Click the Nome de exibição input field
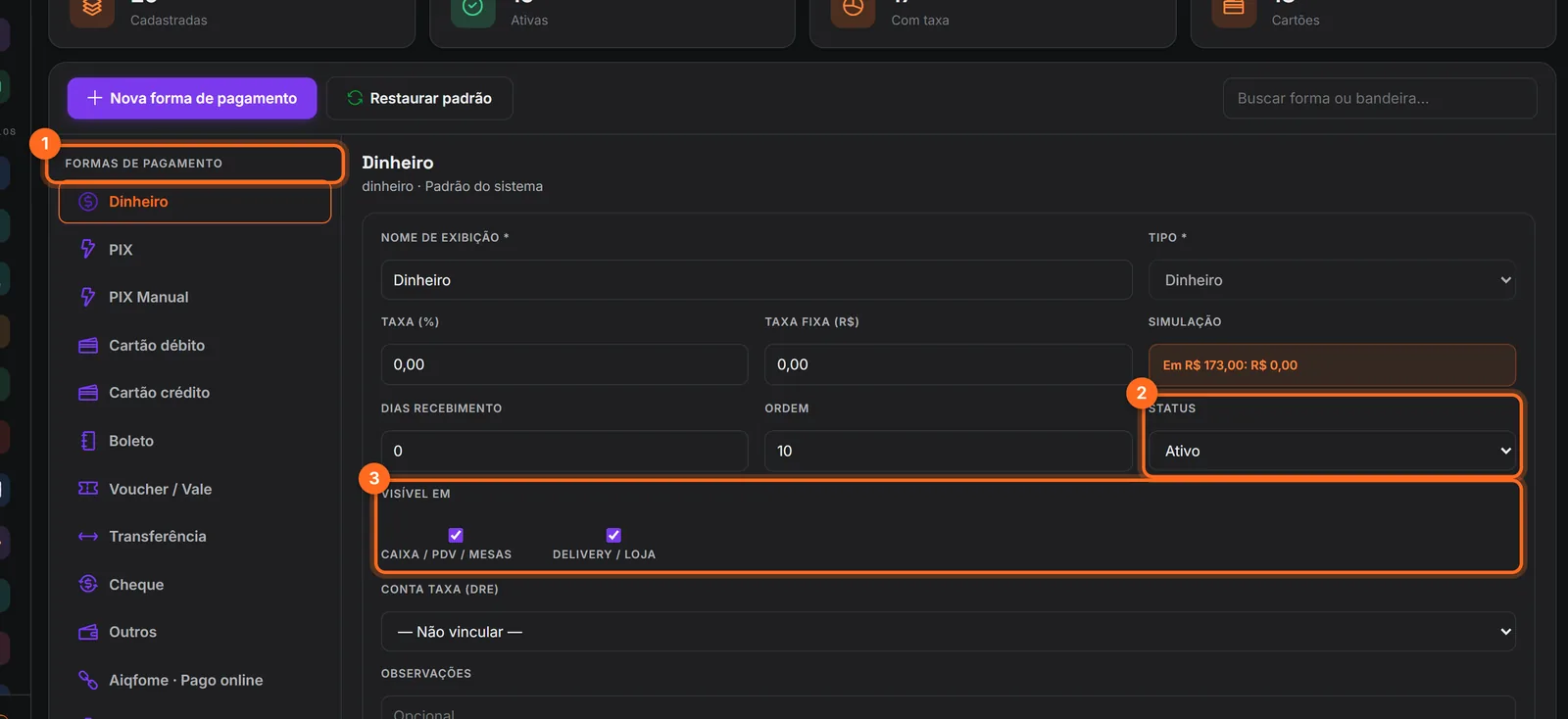This screenshot has height=719, width=1568. point(757,280)
